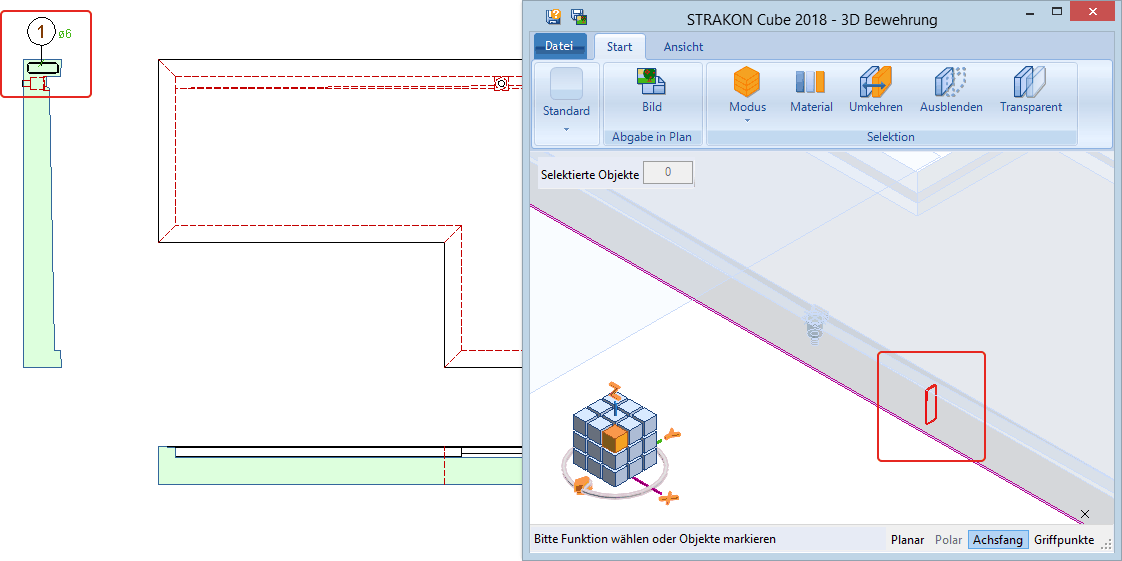The height and width of the screenshot is (561, 1122).
Task: Open the Datei menu tab
Action: pyautogui.click(x=560, y=46)
